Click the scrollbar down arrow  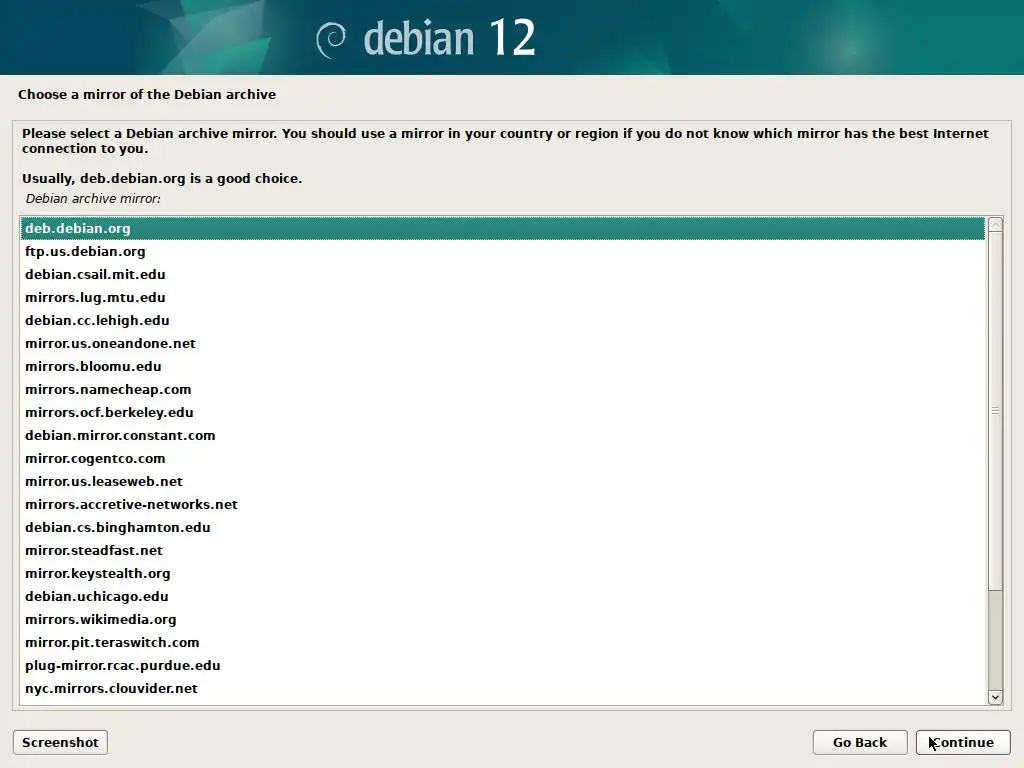[x=995, y=697]
